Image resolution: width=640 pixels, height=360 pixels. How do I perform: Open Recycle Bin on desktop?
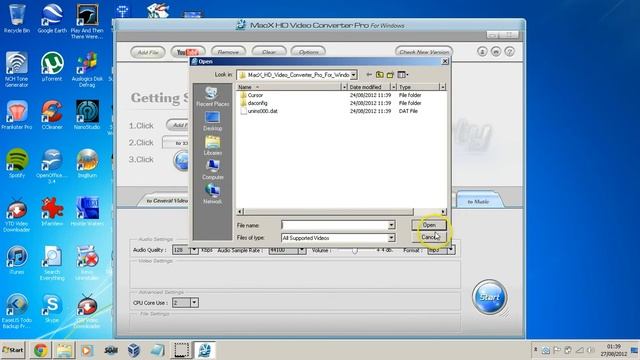coord(17,19)
